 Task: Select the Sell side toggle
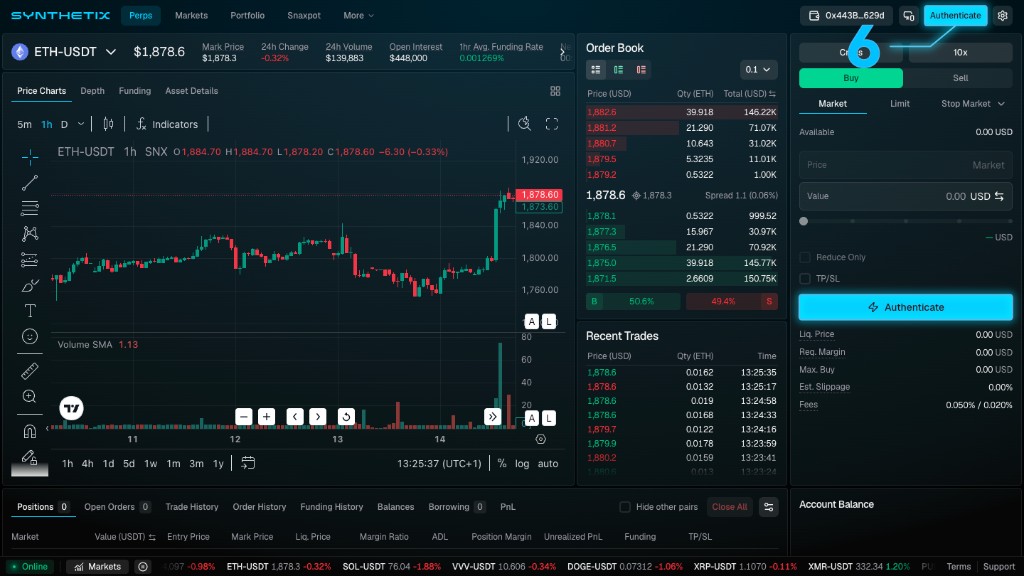(960, 78)
